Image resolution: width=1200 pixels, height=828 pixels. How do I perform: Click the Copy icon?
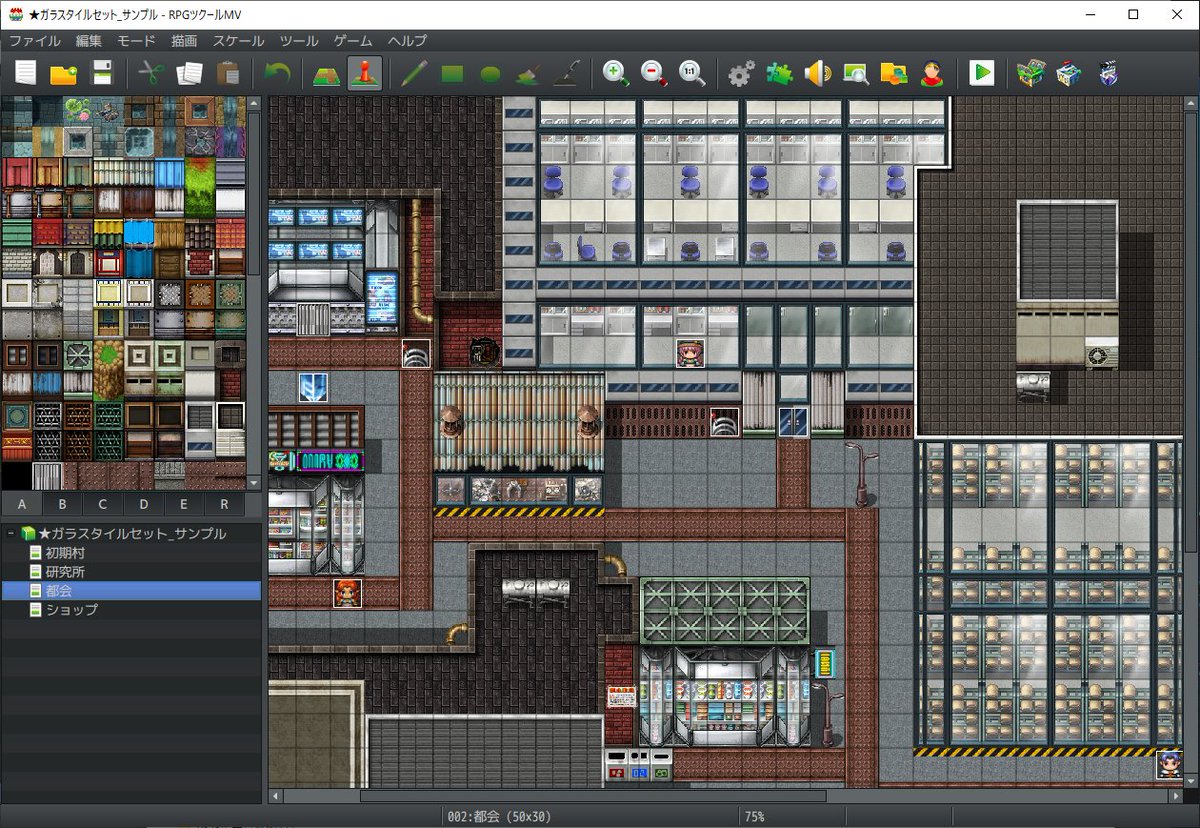189,73
